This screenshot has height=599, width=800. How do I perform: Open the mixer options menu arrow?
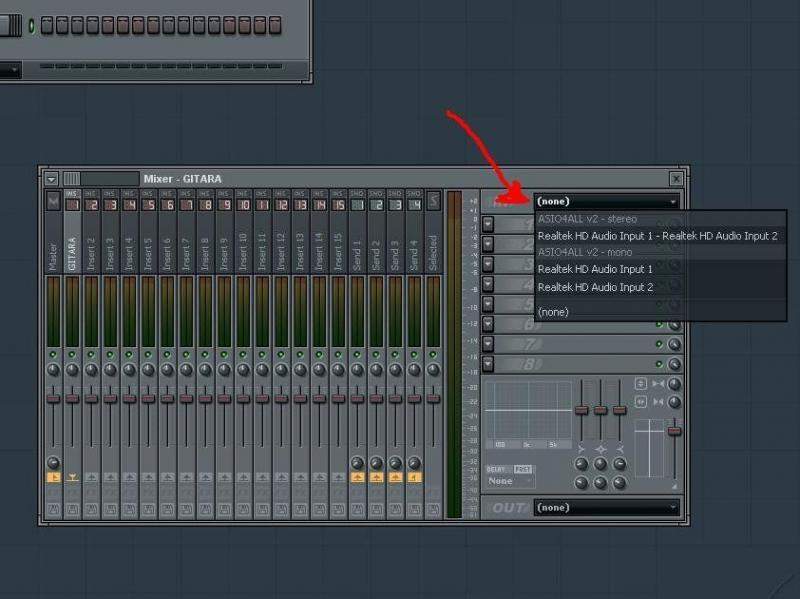click(52, 179)
